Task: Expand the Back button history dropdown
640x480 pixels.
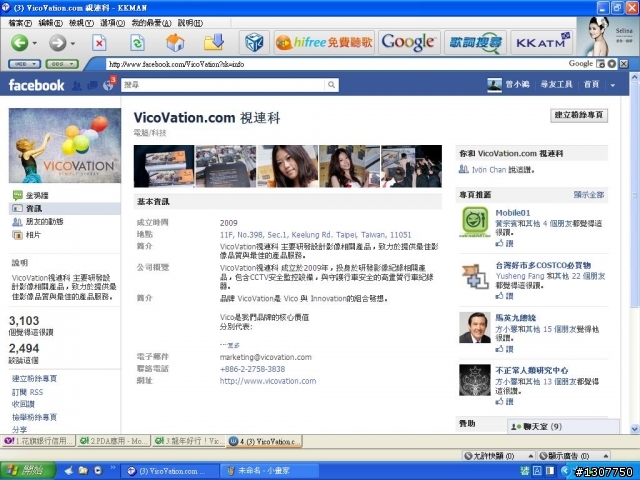Action: [35, 43]
